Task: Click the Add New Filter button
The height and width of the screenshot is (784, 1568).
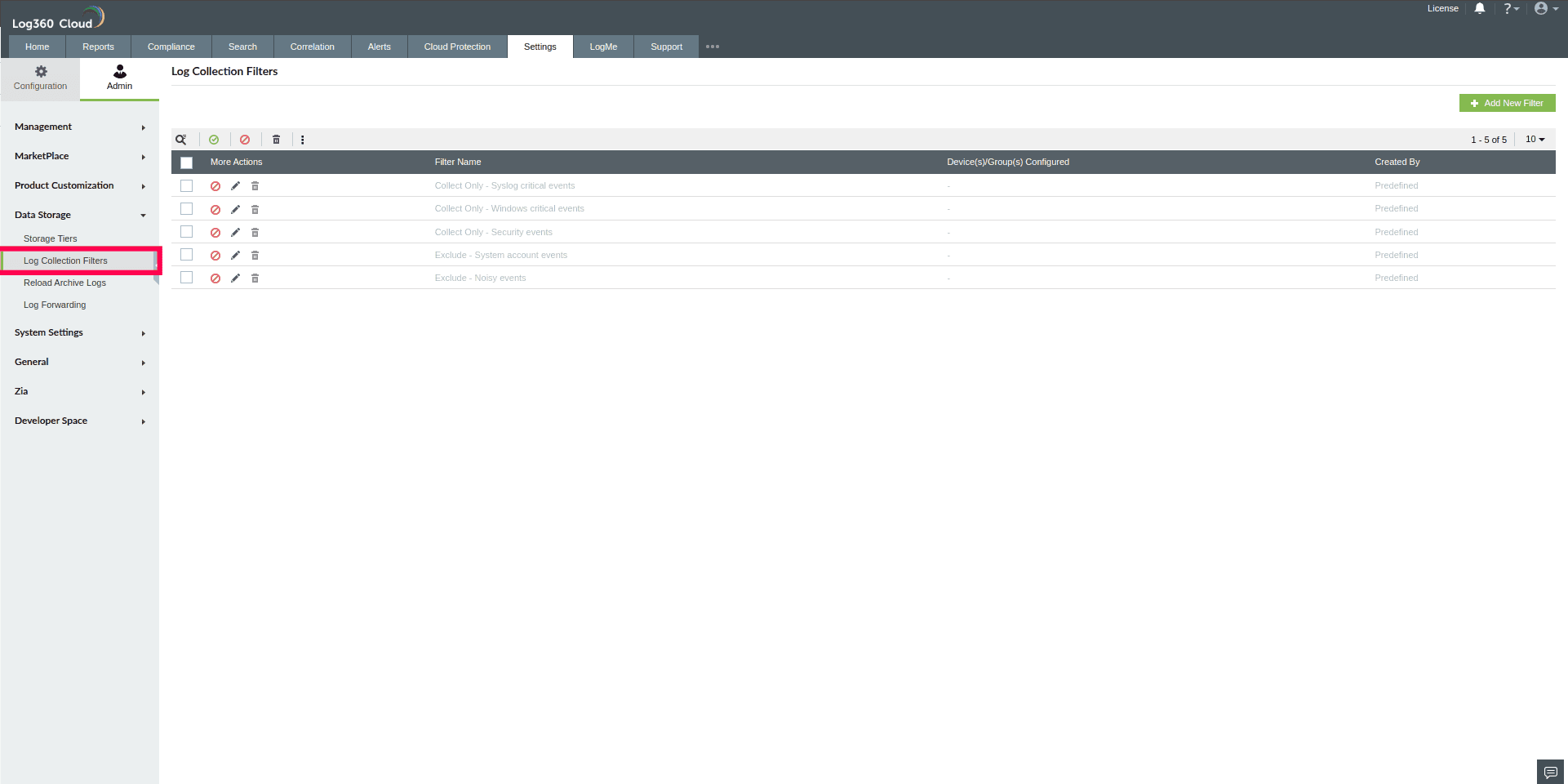Action: click(1507, 103)
